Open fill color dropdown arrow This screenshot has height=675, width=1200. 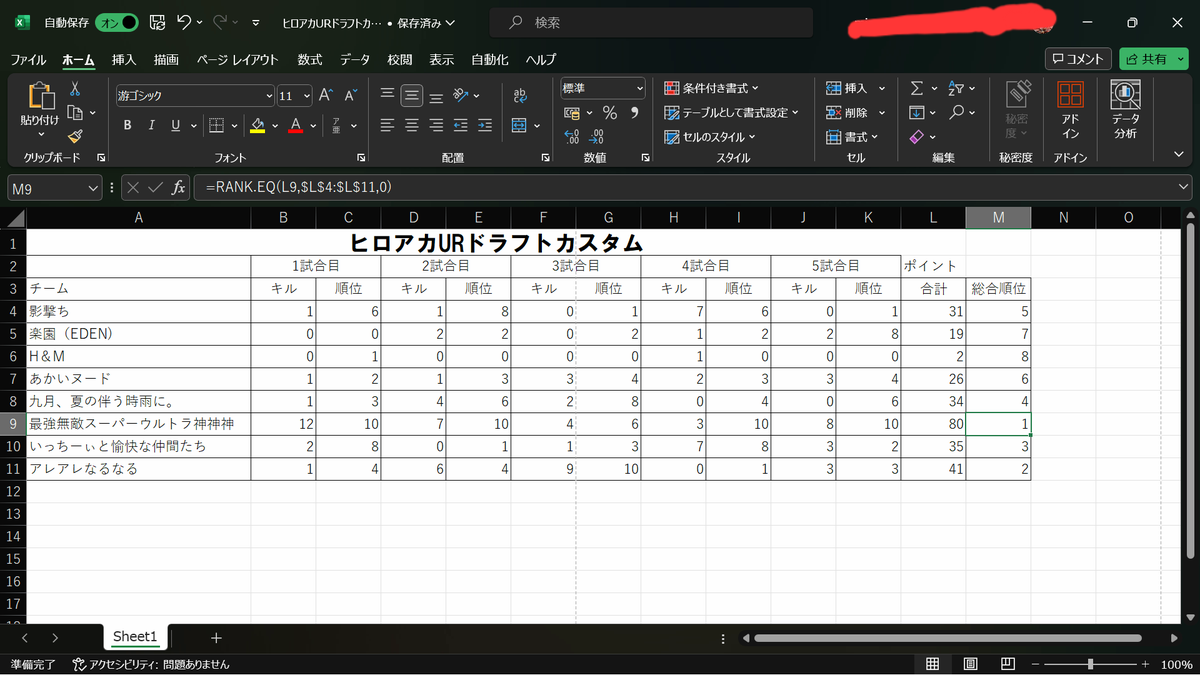click(274, 125)
